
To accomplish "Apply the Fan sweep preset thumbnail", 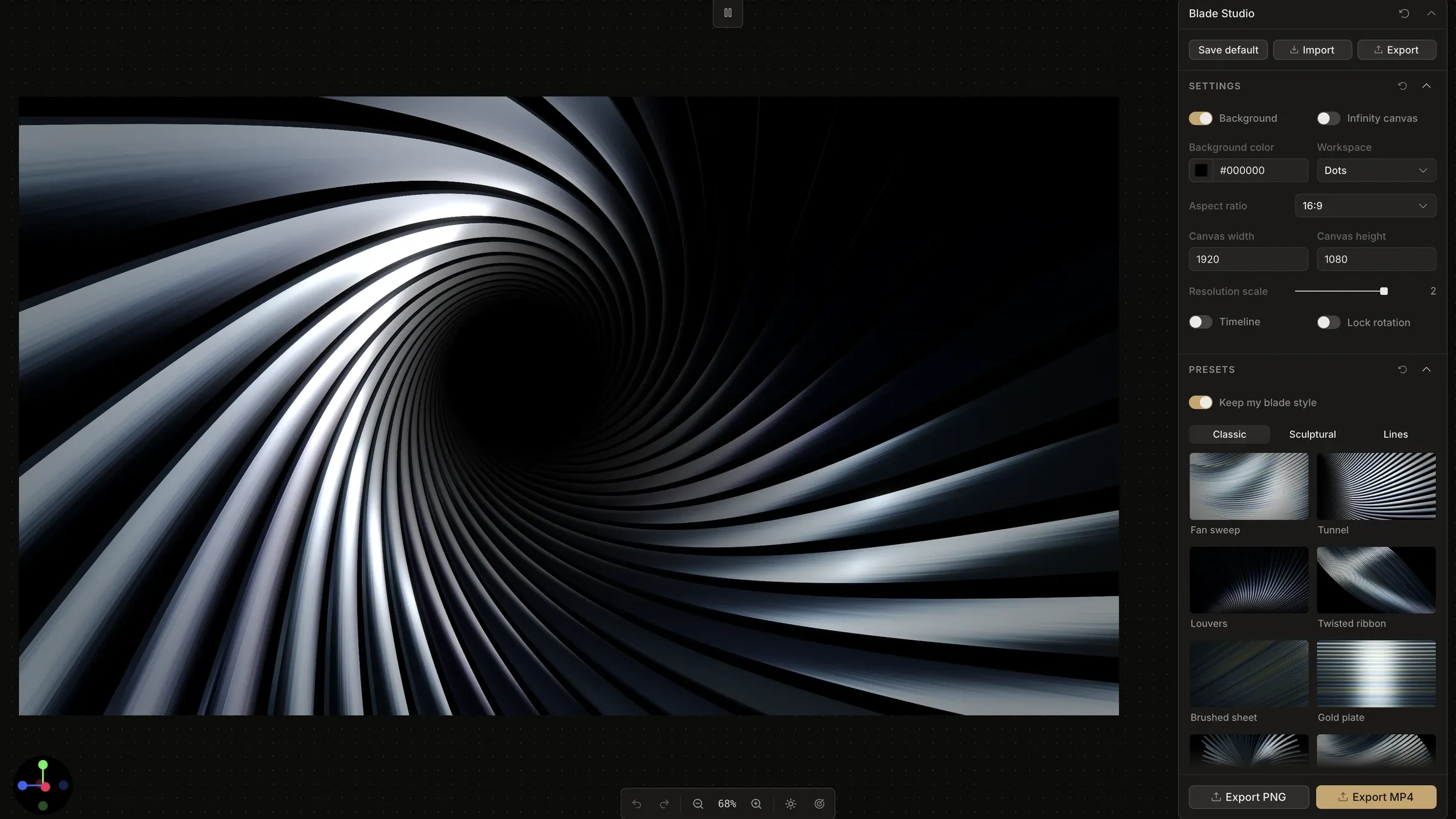I will pos(1249,486).
